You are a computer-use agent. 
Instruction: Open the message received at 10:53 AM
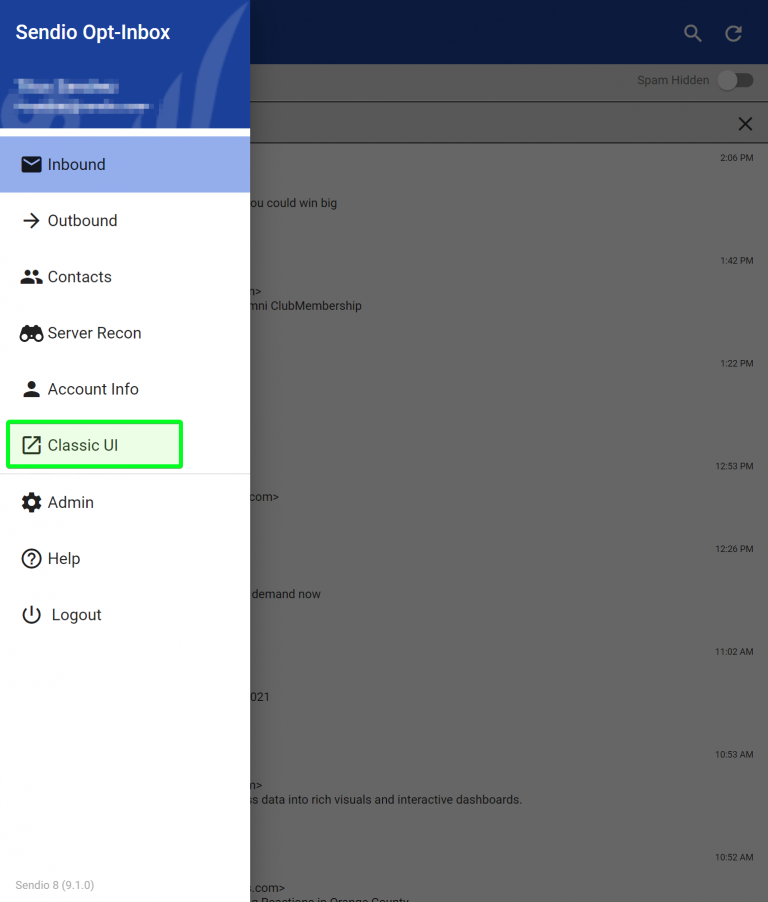[509, 792]
